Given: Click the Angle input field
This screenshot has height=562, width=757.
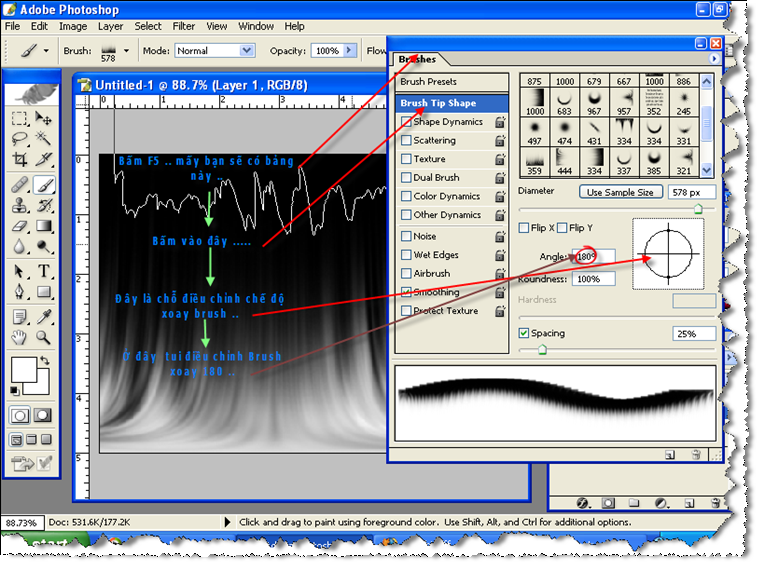Looking at the screenshot, I should (x=593, y=256).
